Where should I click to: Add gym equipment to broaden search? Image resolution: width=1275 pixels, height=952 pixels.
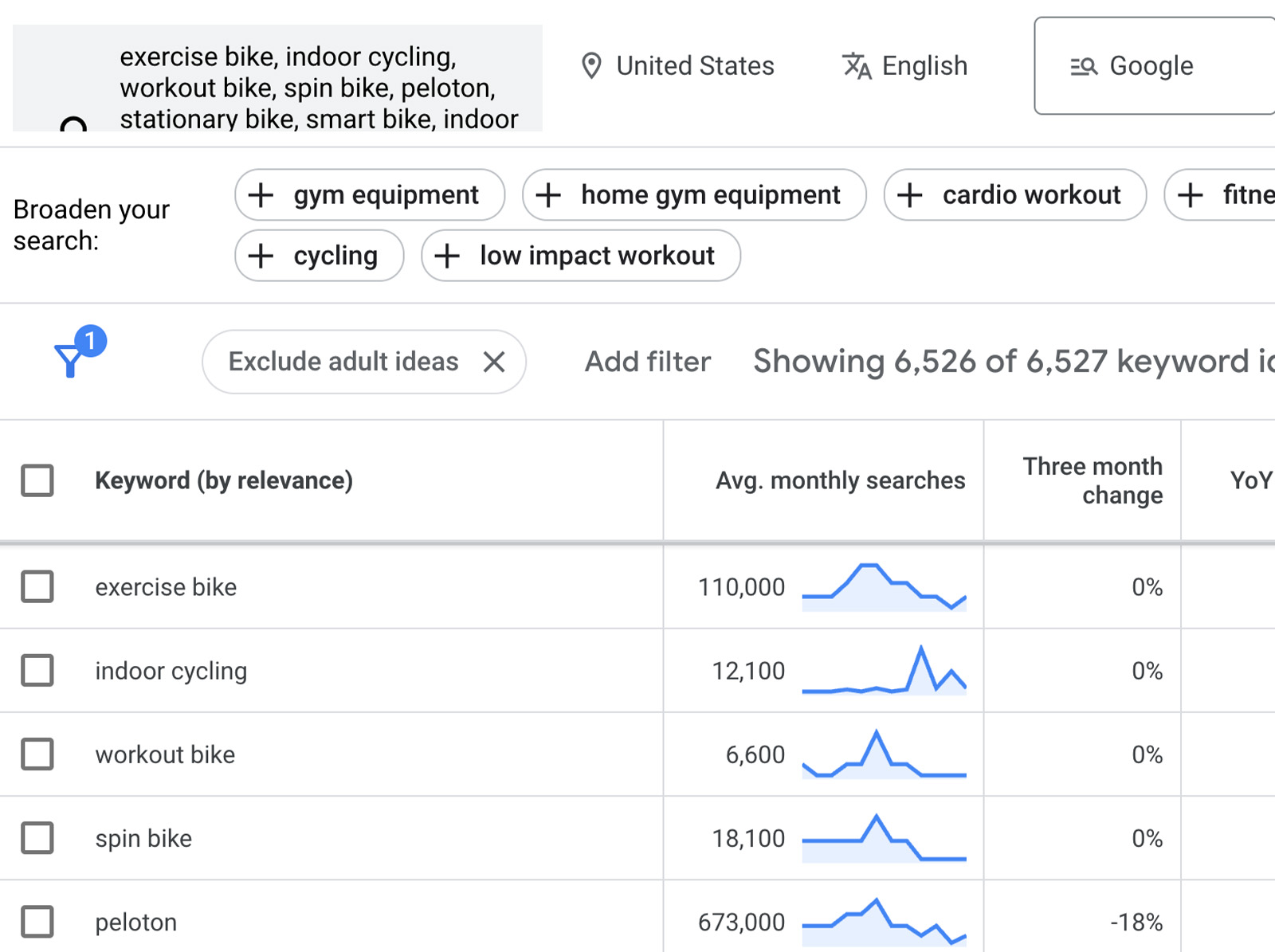[x=370, y=194]
